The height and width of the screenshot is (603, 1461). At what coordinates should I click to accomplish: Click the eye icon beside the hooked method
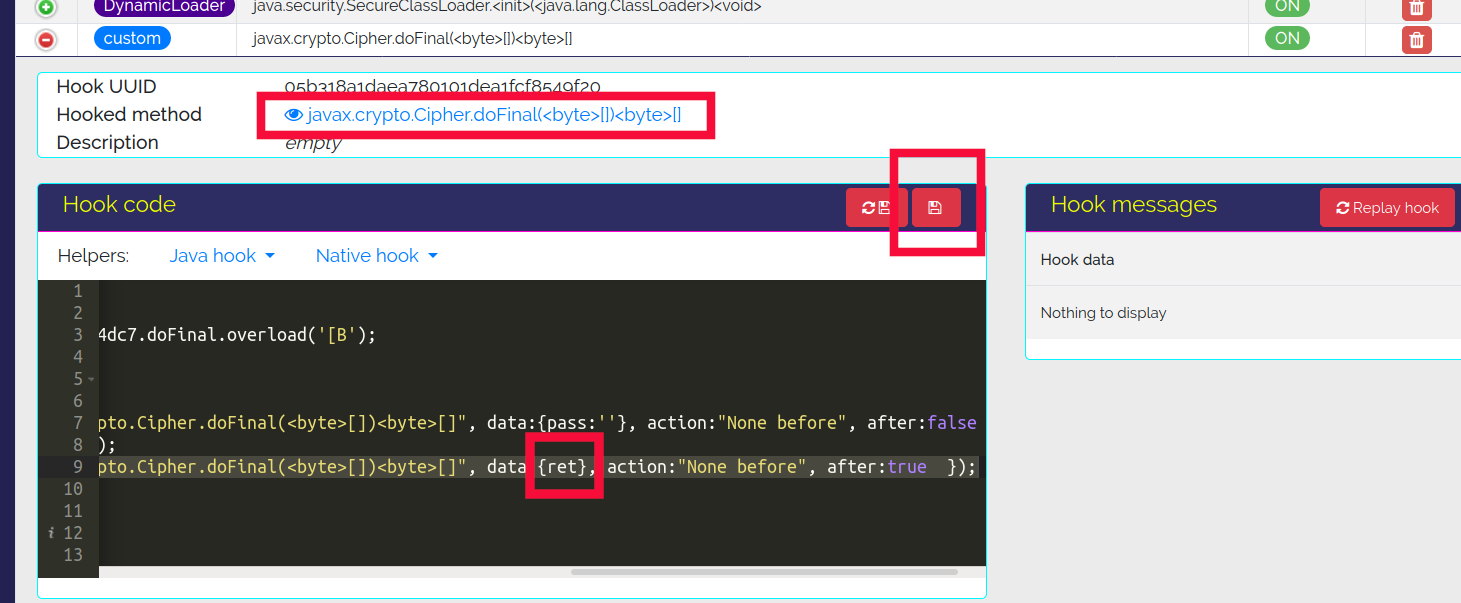click(x=294, y=115)
